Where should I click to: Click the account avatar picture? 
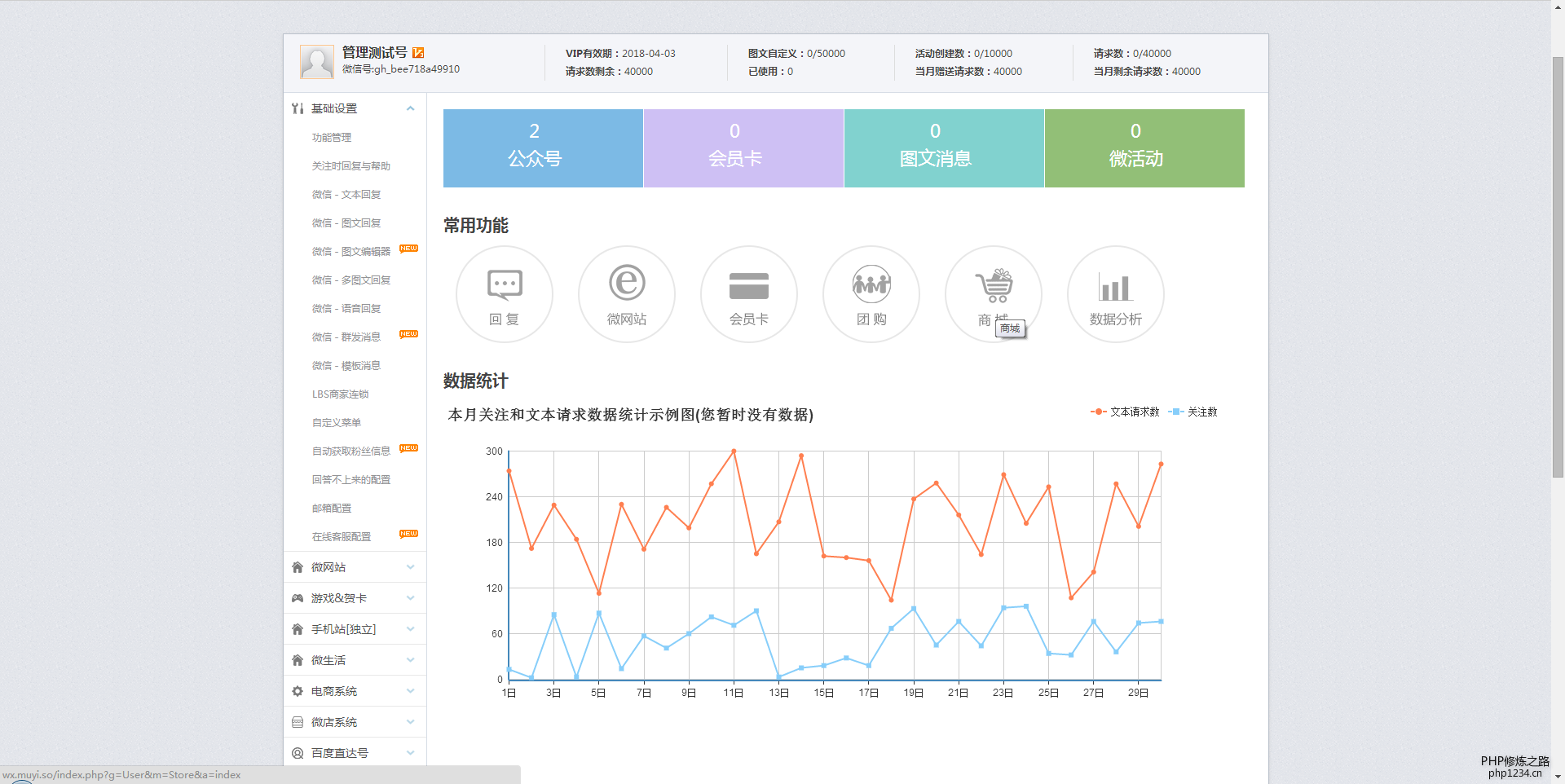pos(317,62)
